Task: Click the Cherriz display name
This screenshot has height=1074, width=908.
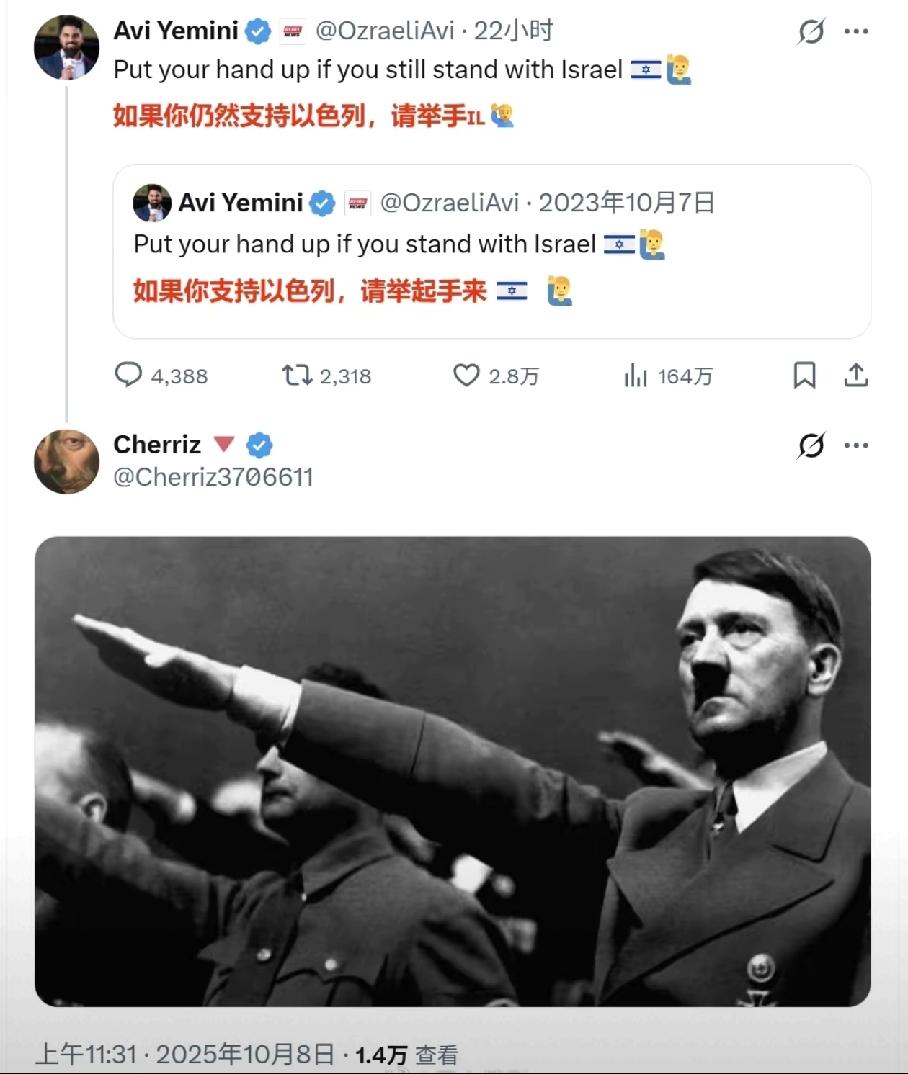Action: coord(157,445)
